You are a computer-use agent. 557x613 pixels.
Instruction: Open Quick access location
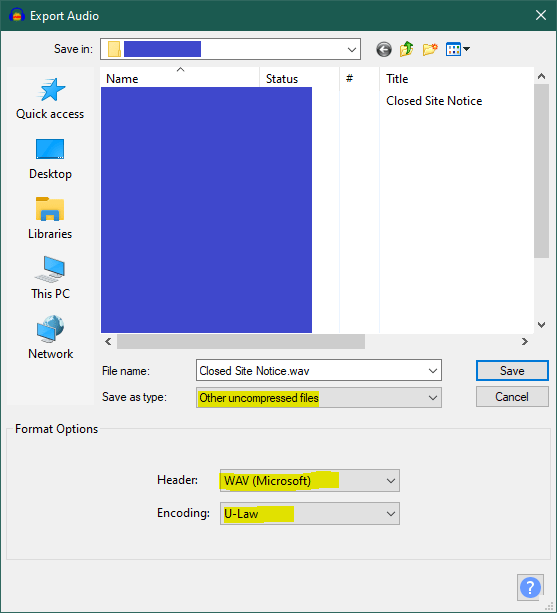click(x=50, y=99)
